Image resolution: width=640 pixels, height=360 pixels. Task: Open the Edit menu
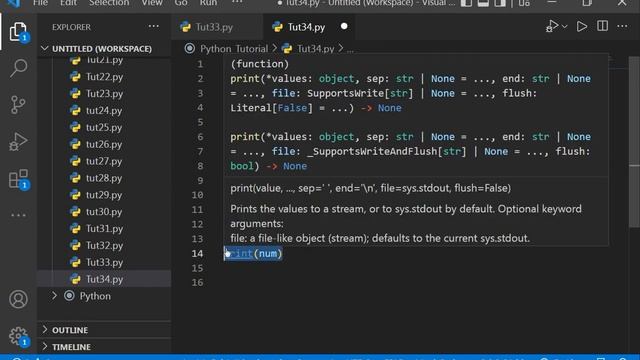[x=68, y=3]
